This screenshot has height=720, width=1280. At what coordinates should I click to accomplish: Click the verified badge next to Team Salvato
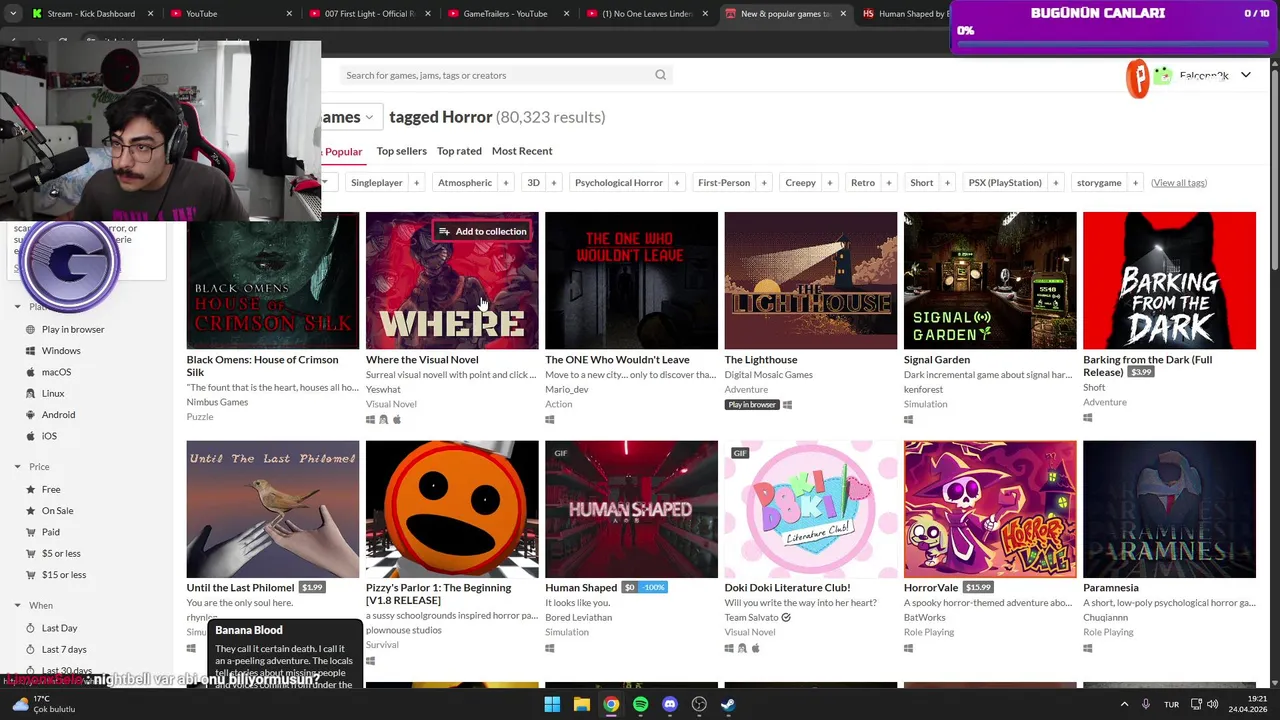point(786,618)
